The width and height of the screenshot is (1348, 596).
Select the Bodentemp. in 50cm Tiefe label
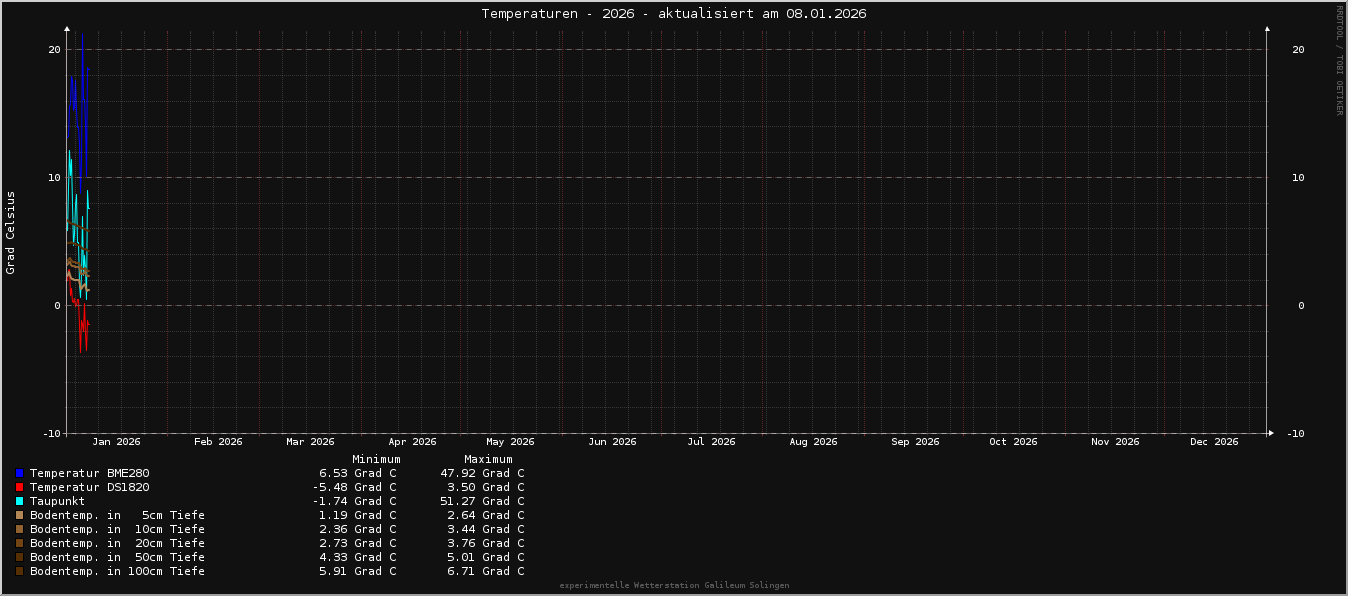[117, 557]
